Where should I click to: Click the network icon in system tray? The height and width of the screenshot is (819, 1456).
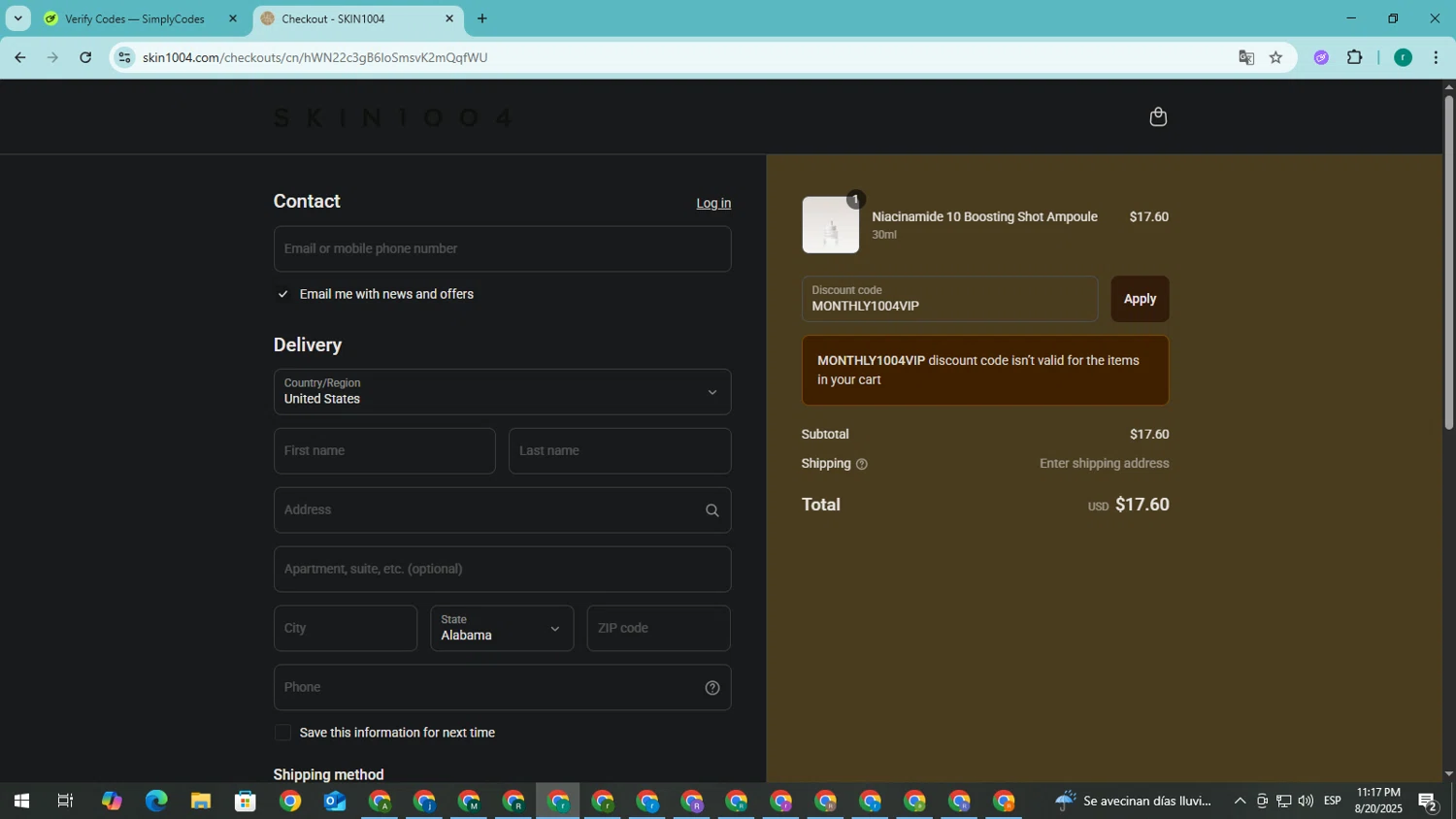(x=1283, y=802)
